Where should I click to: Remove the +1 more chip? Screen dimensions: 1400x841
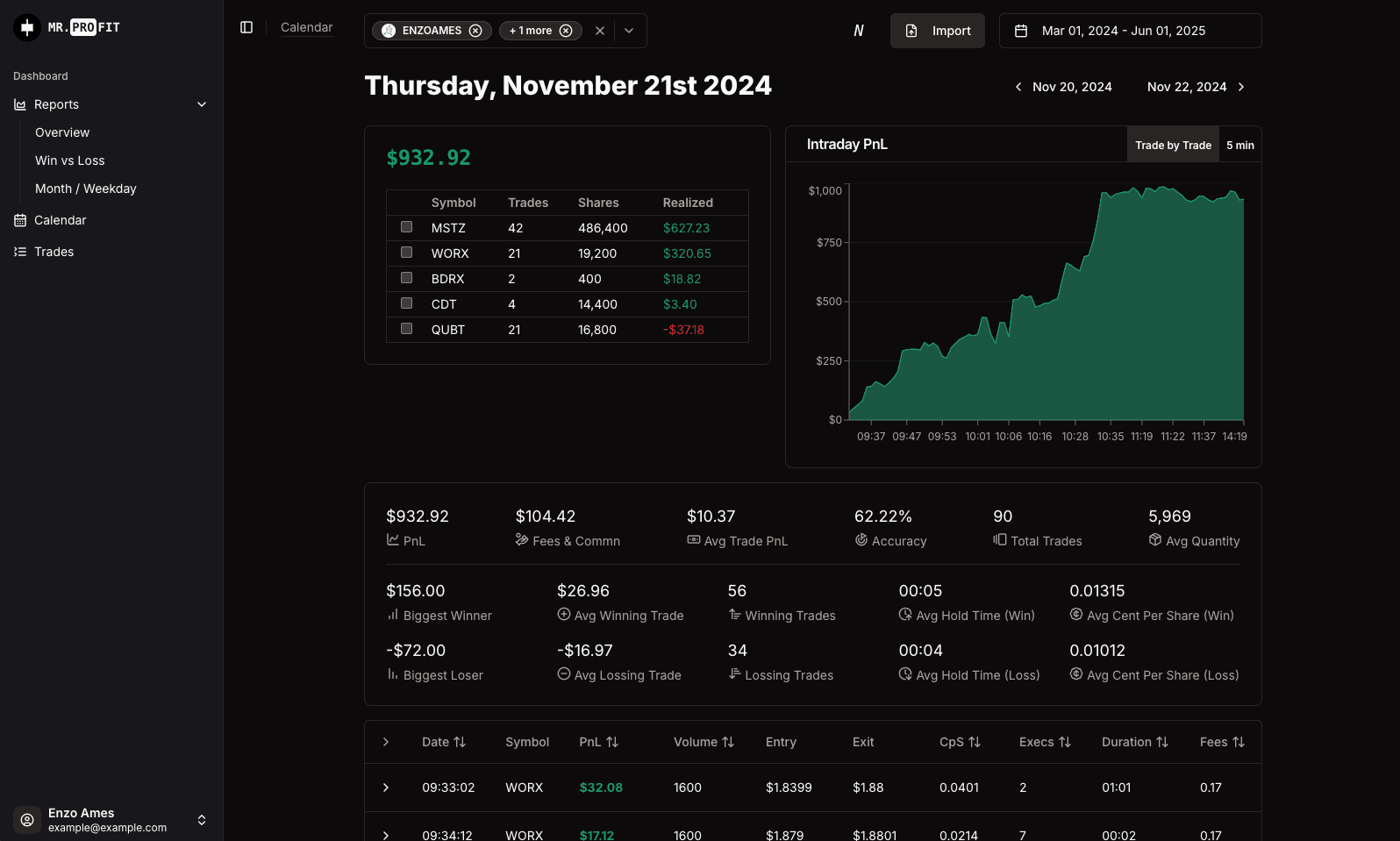[566, 31]
